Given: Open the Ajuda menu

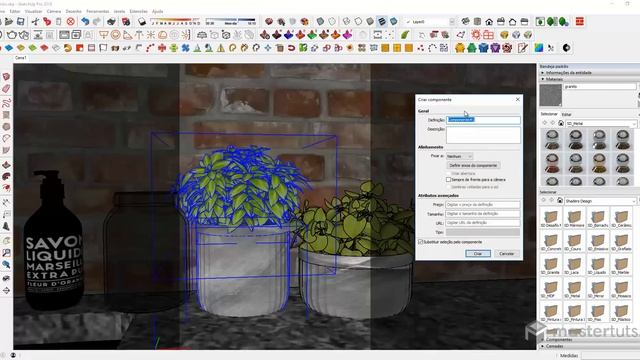Looking at the screenshot, I should [158, 11].
